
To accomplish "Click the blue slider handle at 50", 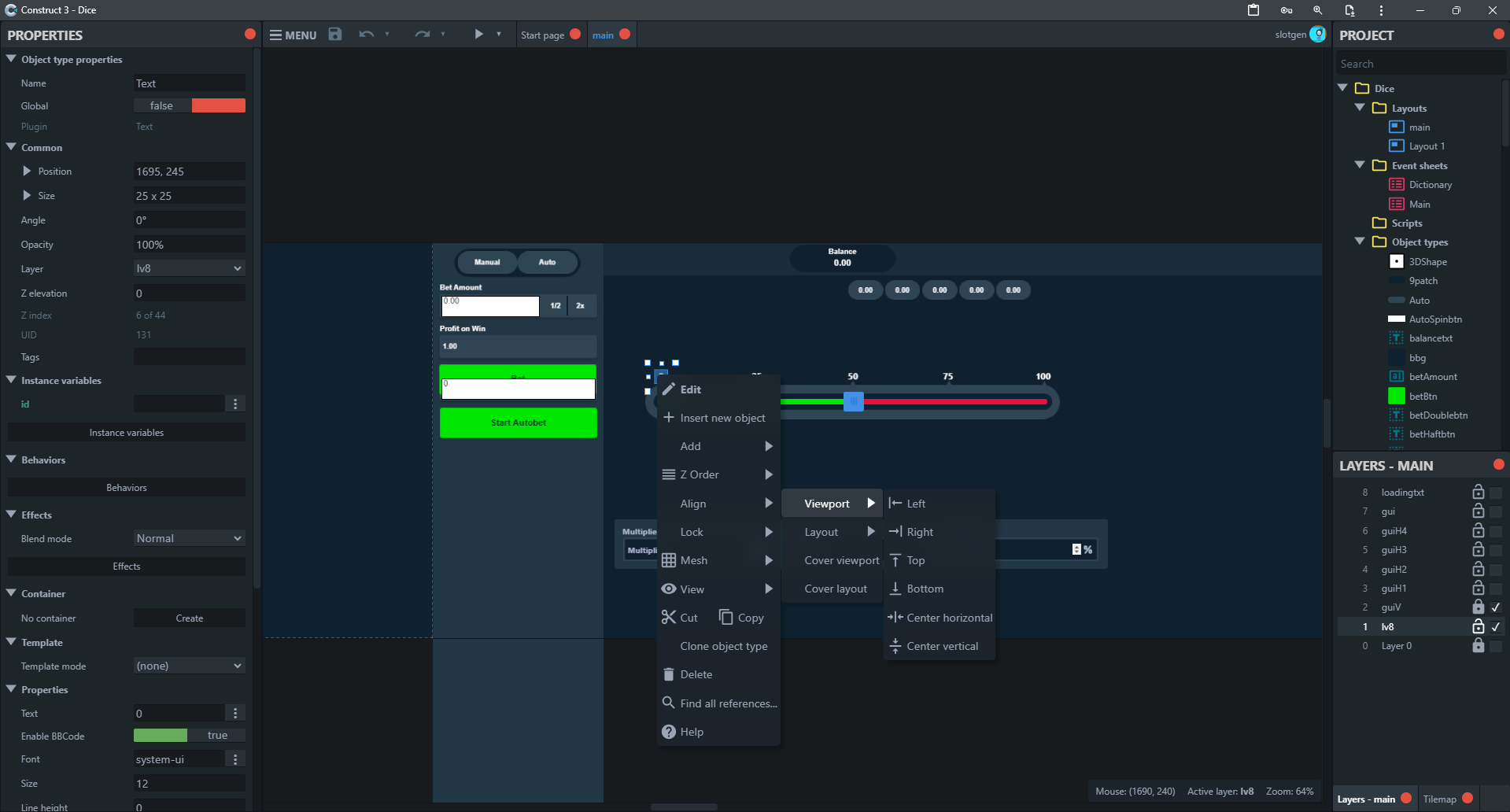I will [853, 401].
